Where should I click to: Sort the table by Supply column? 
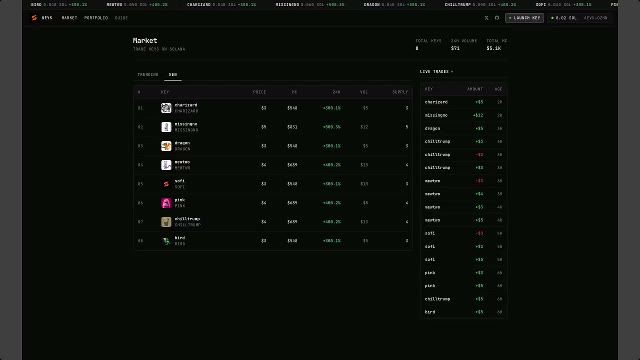pos(400,92)
